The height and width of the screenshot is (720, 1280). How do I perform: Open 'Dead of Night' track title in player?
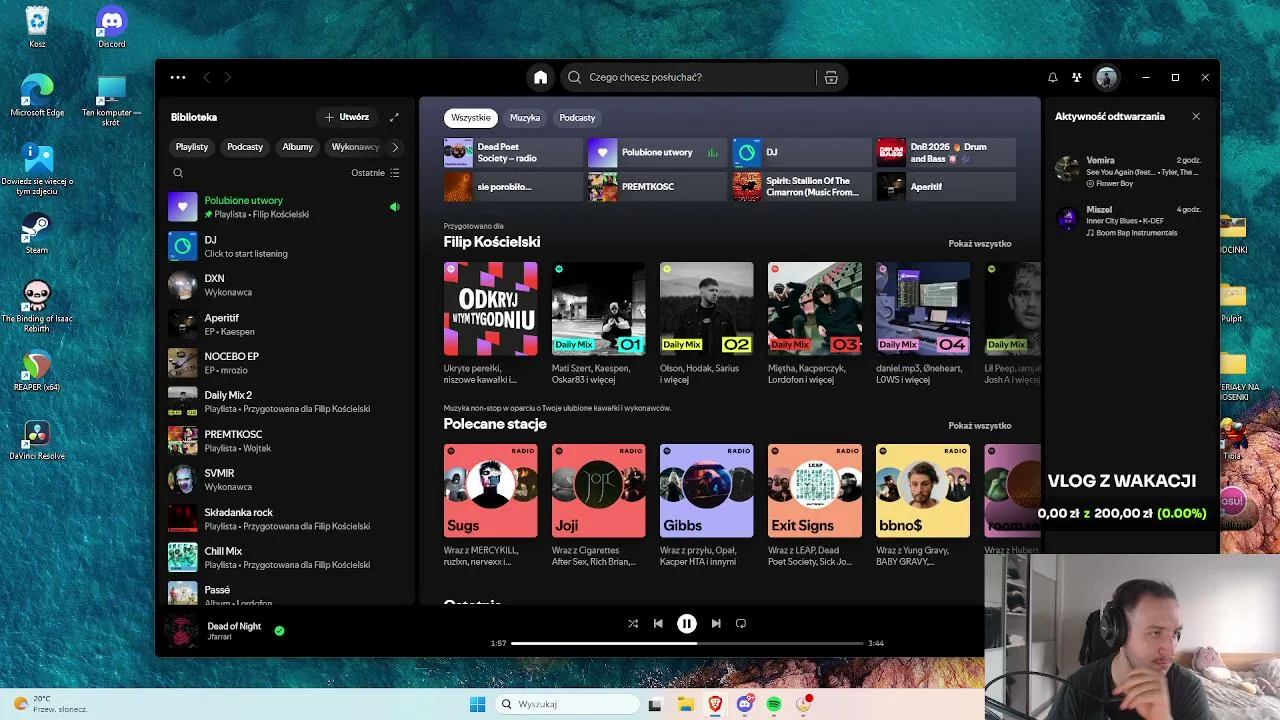[234, 626]
